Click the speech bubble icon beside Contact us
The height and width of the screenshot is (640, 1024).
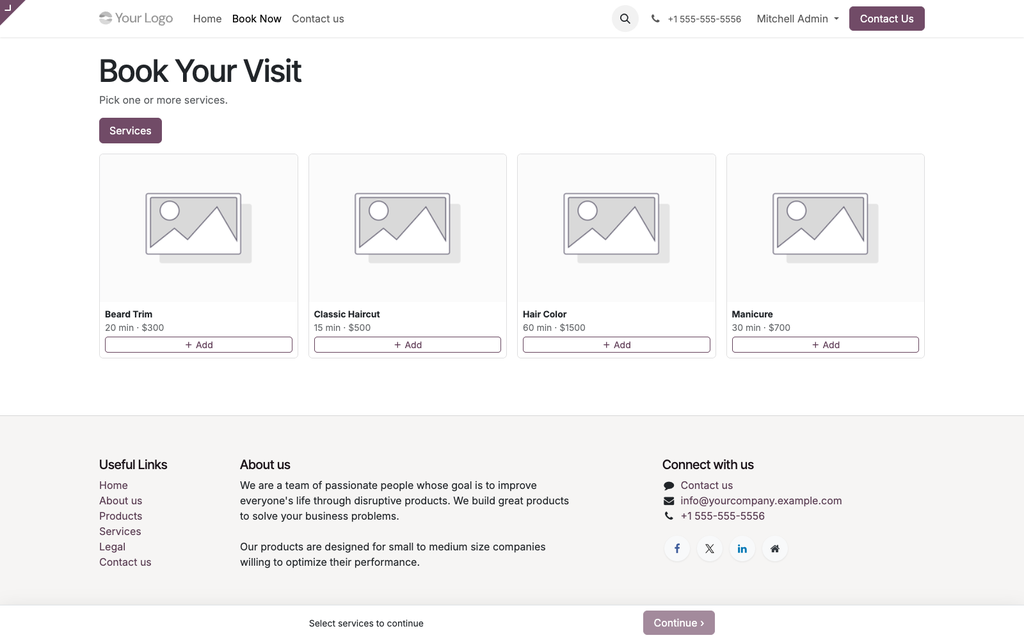tap(669, 486)
